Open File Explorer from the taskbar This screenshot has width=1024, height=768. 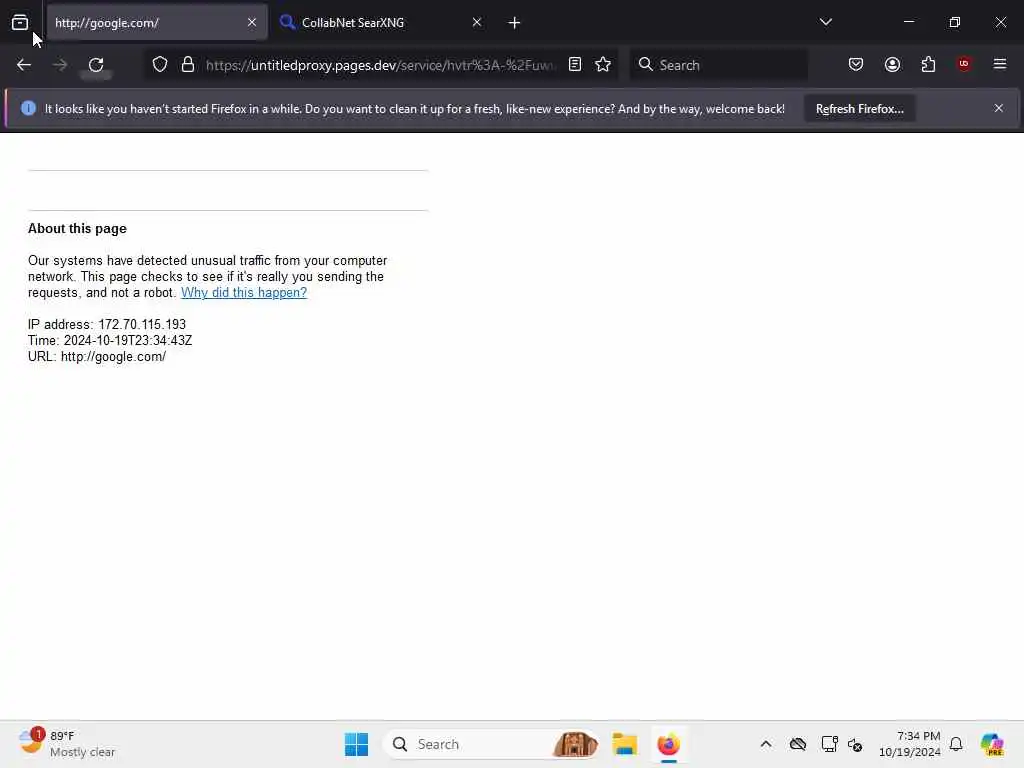click(x=624, y=744)
